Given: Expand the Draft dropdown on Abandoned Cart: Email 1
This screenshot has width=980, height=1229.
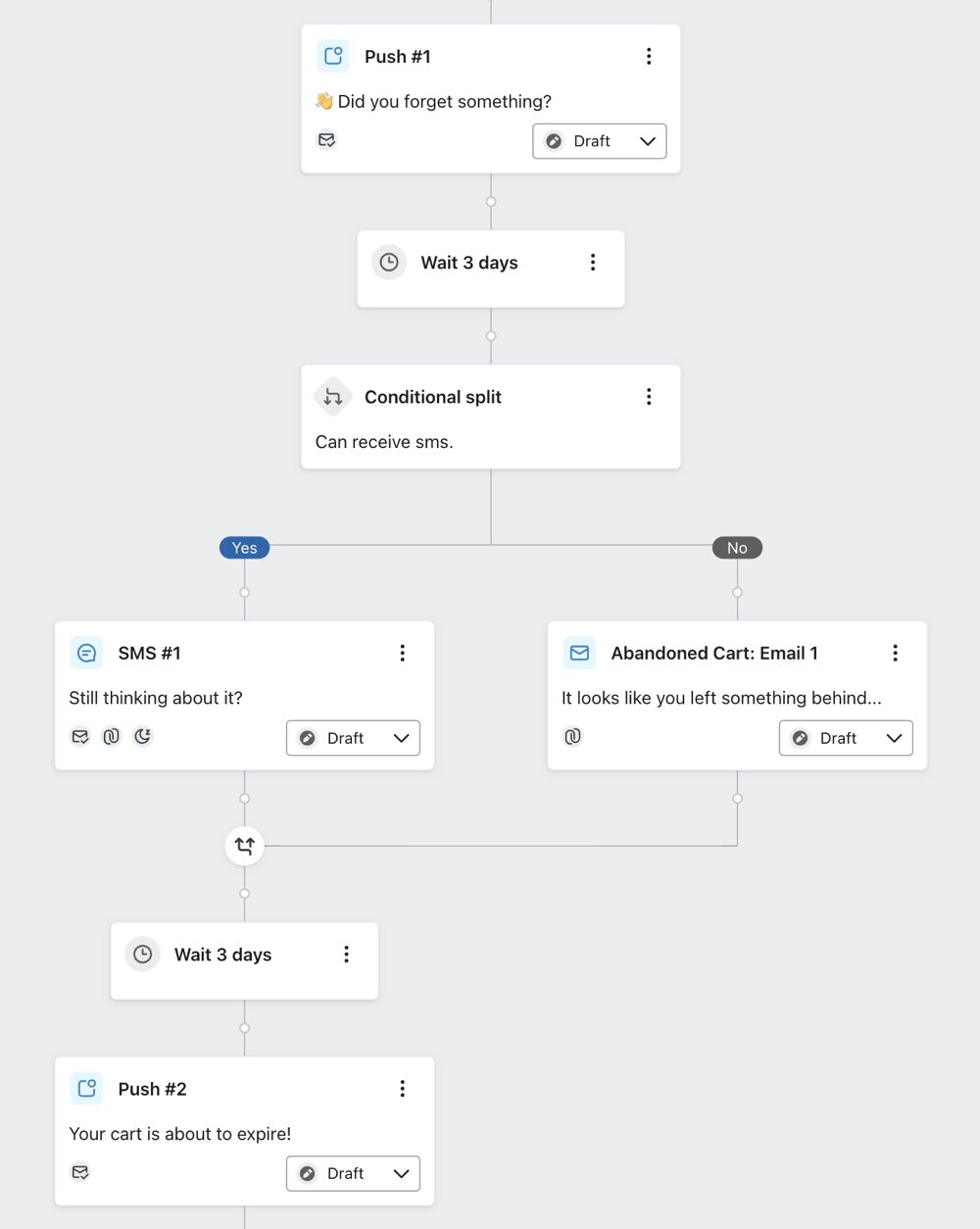Looking at the screenshot, I should (845, 738).
